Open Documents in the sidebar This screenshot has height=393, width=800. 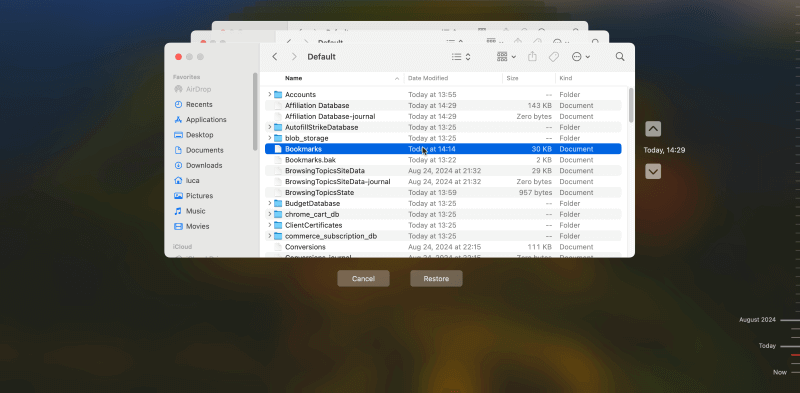coord(198,151)
